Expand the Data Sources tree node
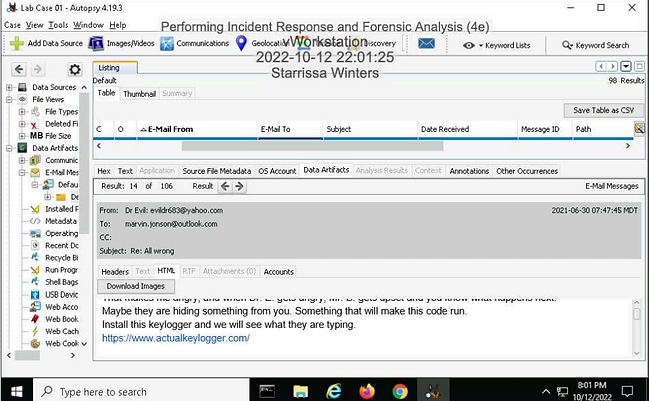This screenshot has height=401, width=649. pos(9,87)
